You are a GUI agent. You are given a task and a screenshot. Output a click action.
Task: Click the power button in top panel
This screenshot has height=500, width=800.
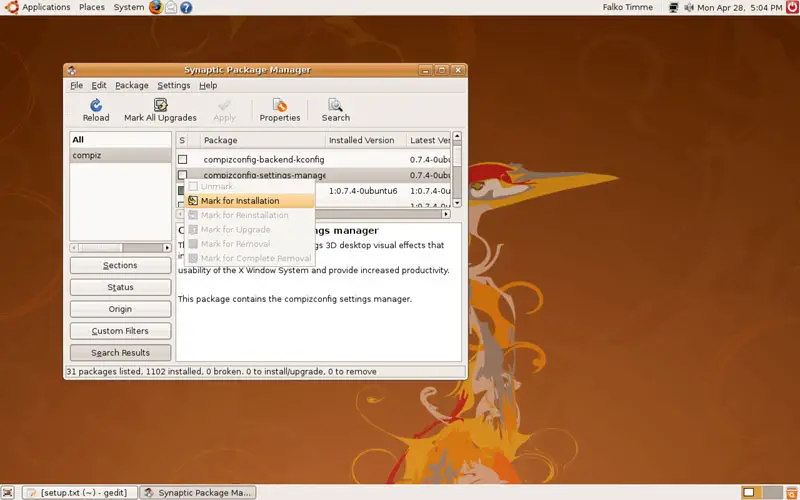click(x=792, y=7)
